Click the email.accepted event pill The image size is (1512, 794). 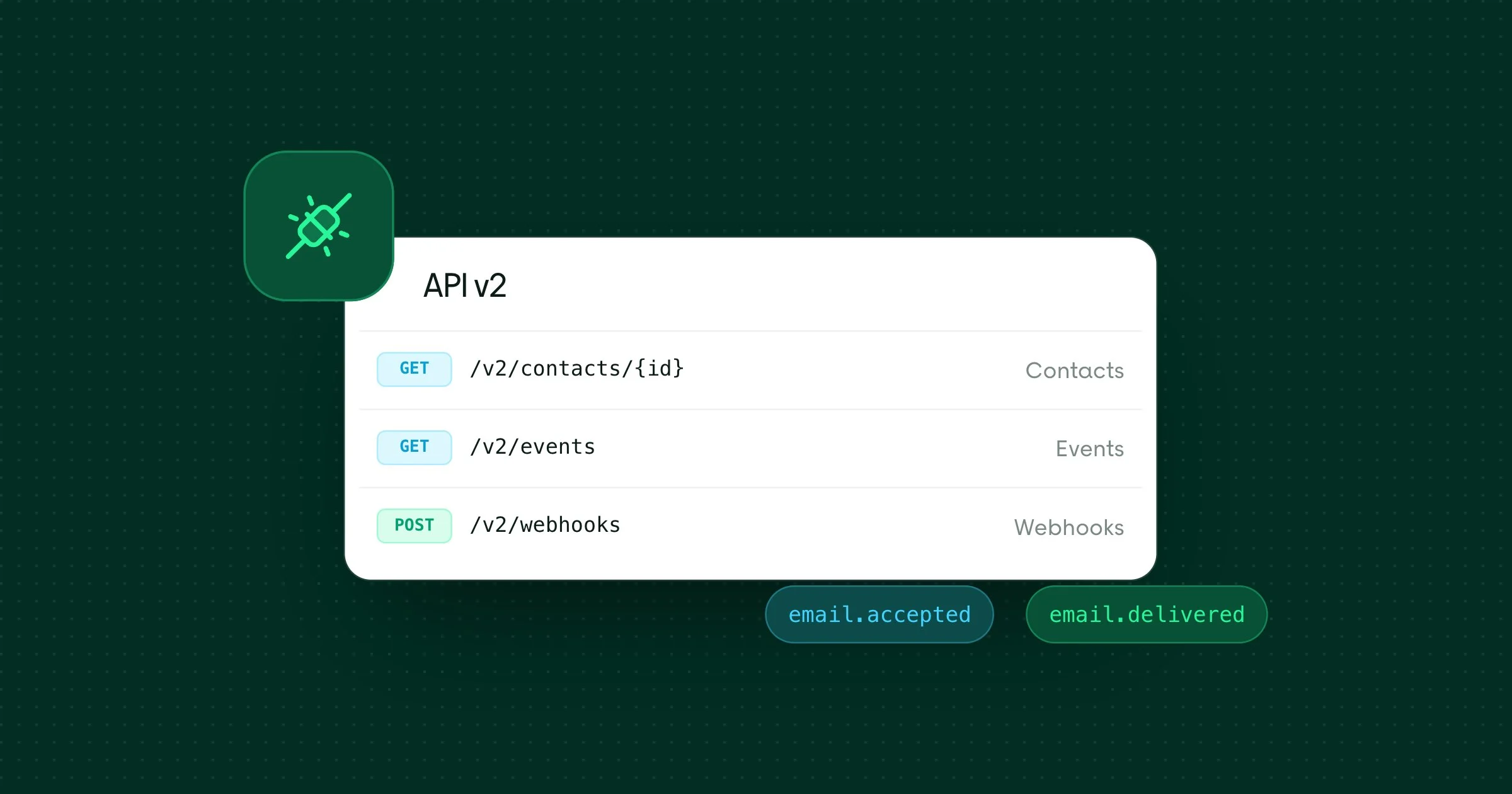(879, 614)
